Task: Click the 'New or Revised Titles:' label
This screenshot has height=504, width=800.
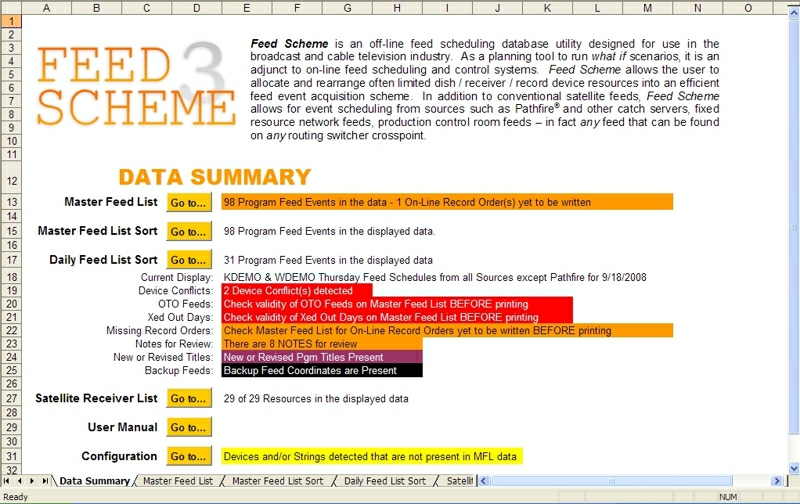Action: pos(163,357)
